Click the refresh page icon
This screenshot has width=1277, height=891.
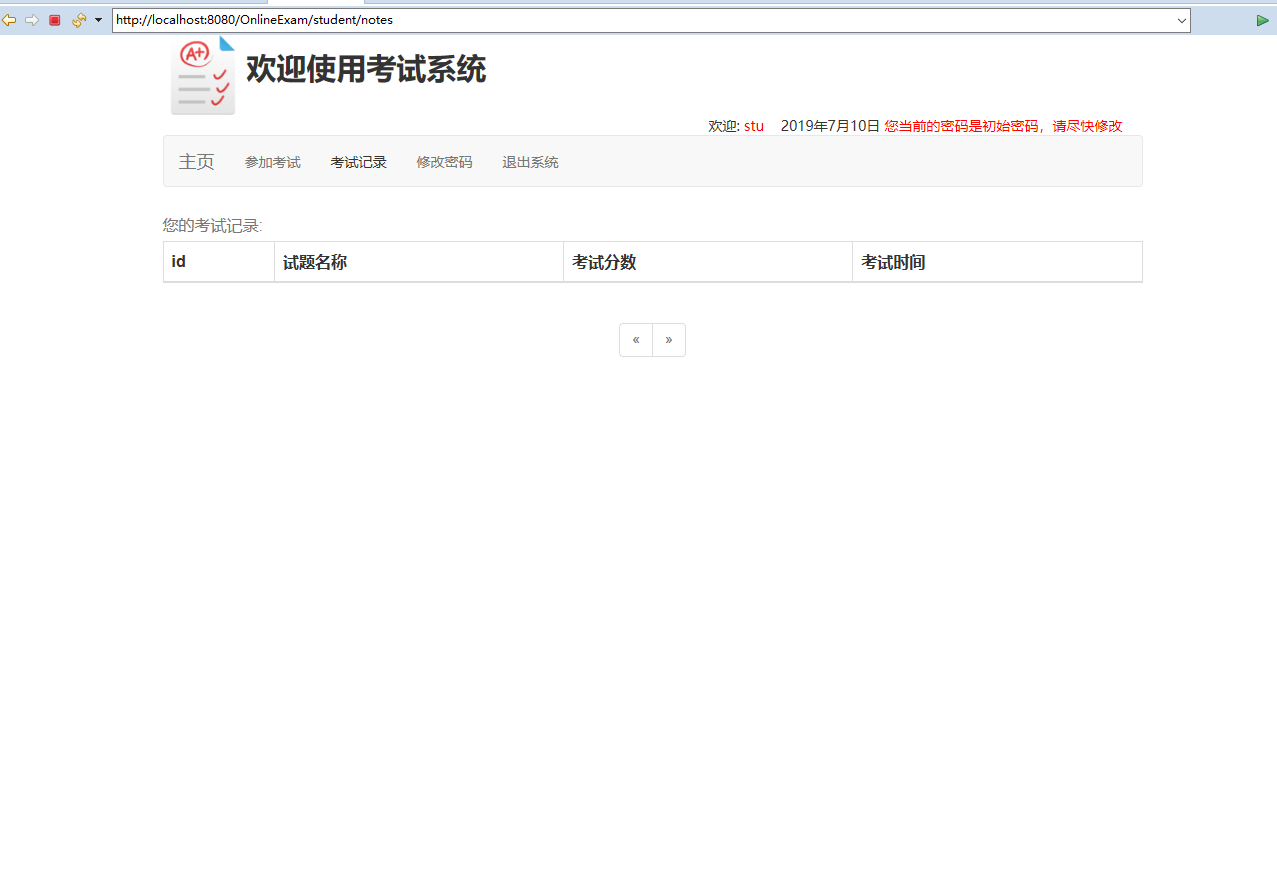(78, 19)
